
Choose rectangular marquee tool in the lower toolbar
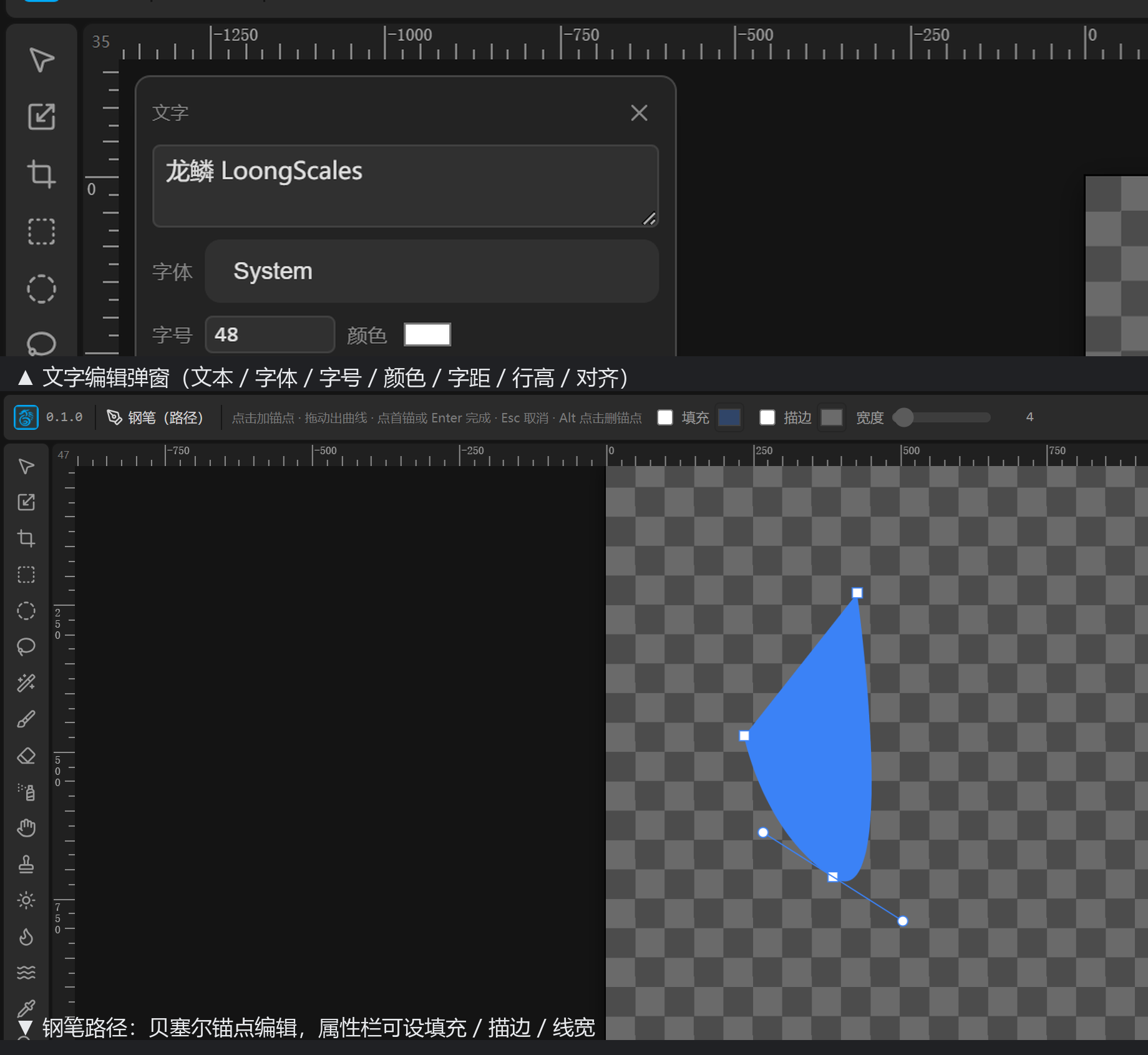(26, 575)
